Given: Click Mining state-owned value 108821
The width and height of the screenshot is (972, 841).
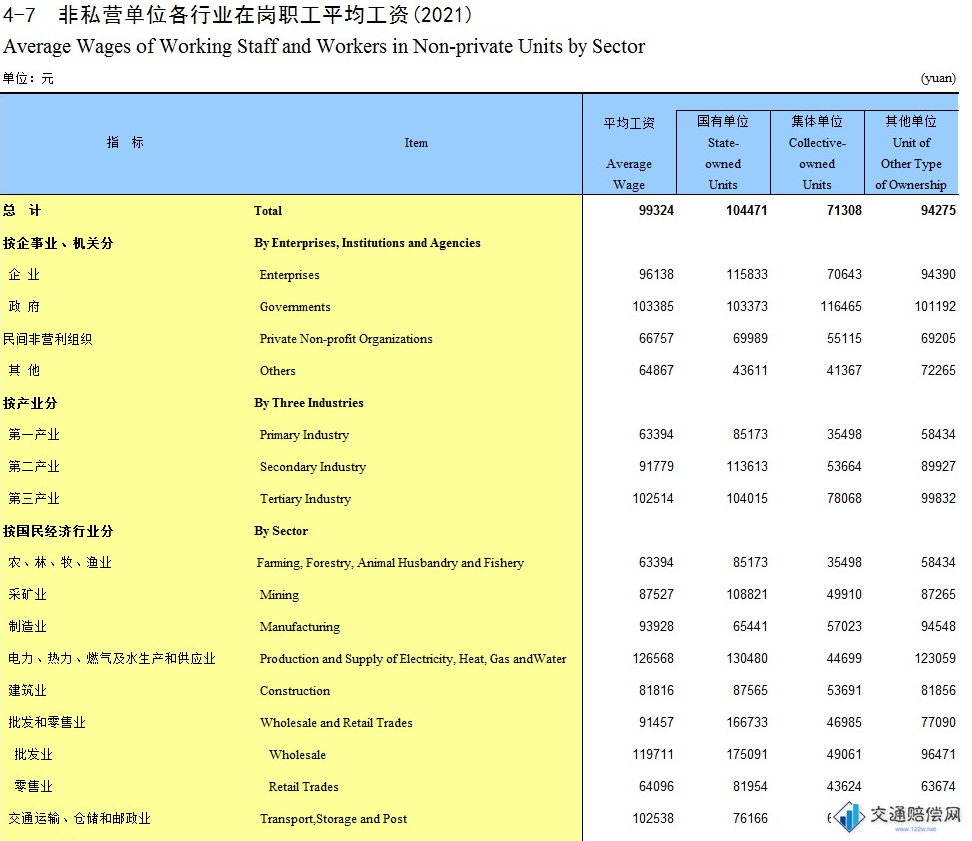Looking at the screenshot, I should (747, 594).
